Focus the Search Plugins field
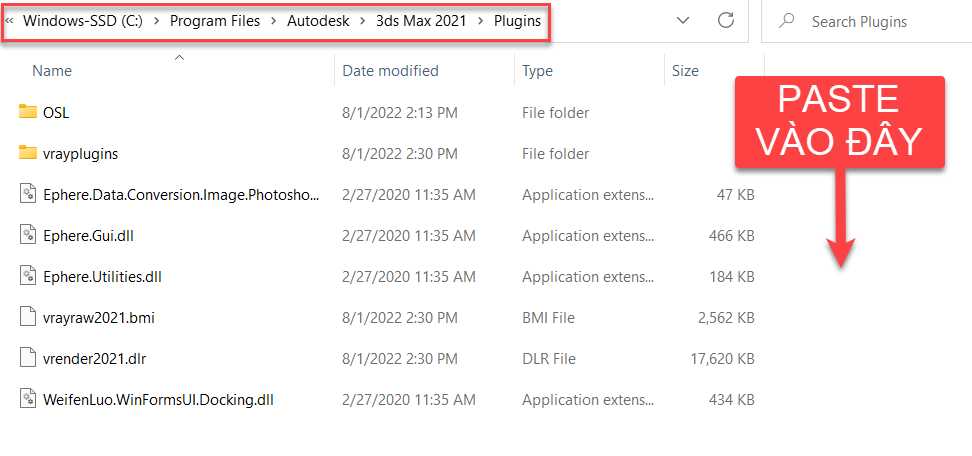Screen dimensions: 972x456 click(866, 22)
